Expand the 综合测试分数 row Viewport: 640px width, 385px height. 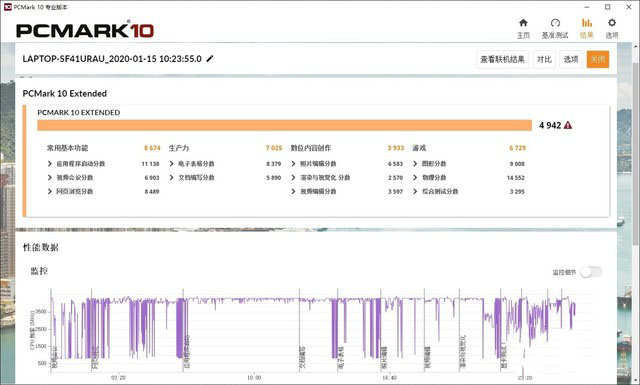[x=415, y=191]
